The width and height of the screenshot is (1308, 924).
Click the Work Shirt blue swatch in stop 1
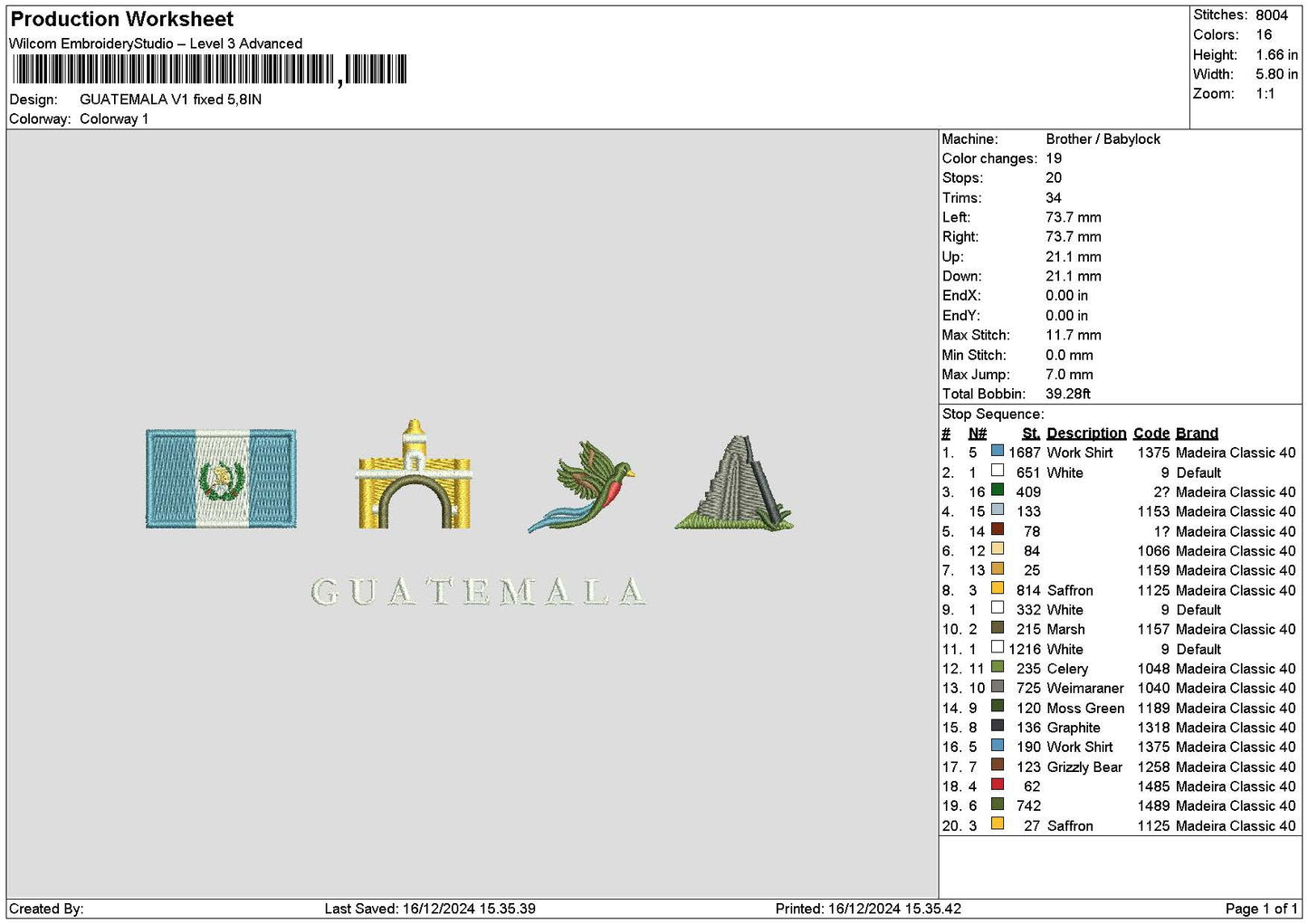coord(997,451)
